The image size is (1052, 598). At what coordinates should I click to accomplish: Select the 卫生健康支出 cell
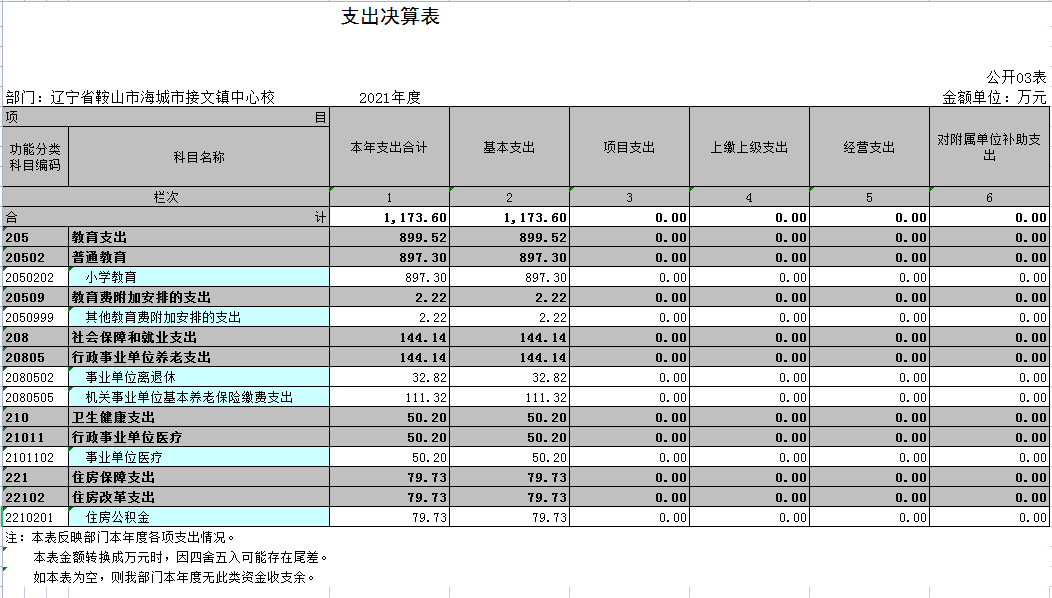pos(199,417)
